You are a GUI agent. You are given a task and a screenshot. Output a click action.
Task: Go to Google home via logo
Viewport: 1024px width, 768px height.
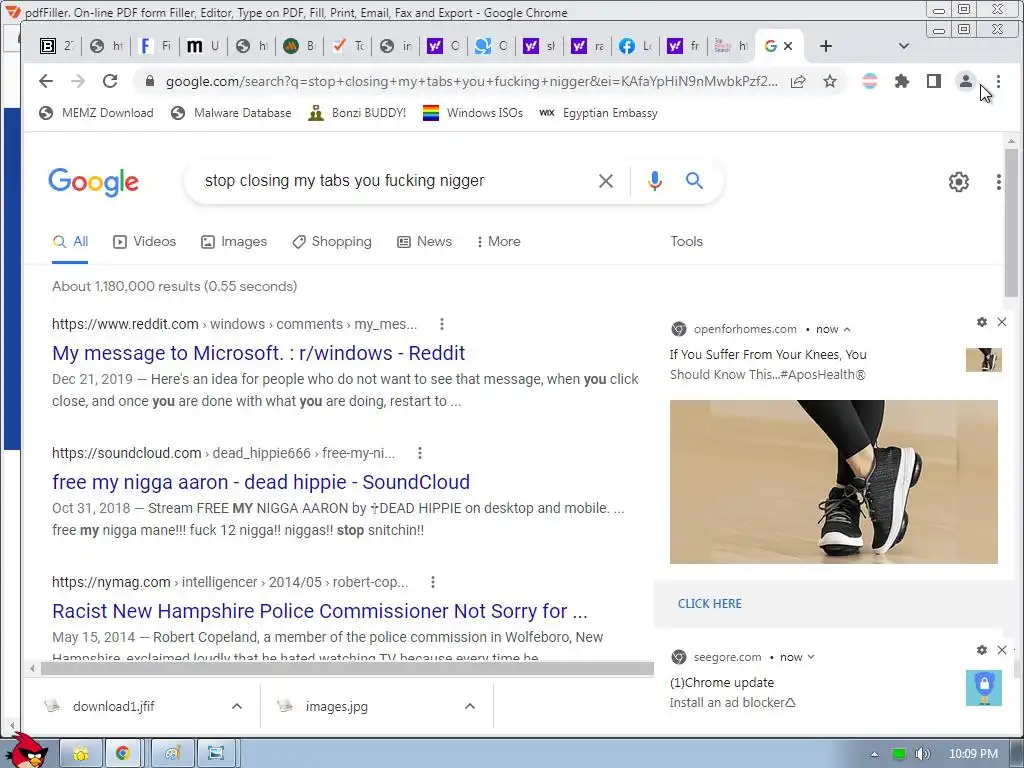pos(93,182)
